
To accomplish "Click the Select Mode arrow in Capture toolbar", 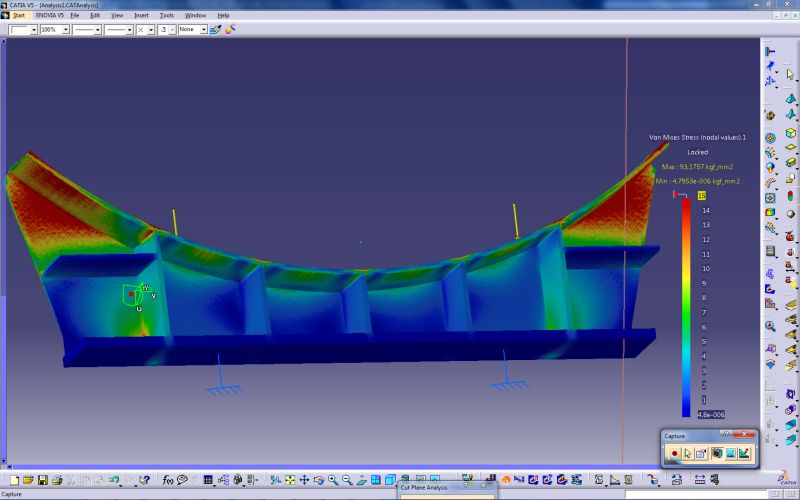I will 688,453.
